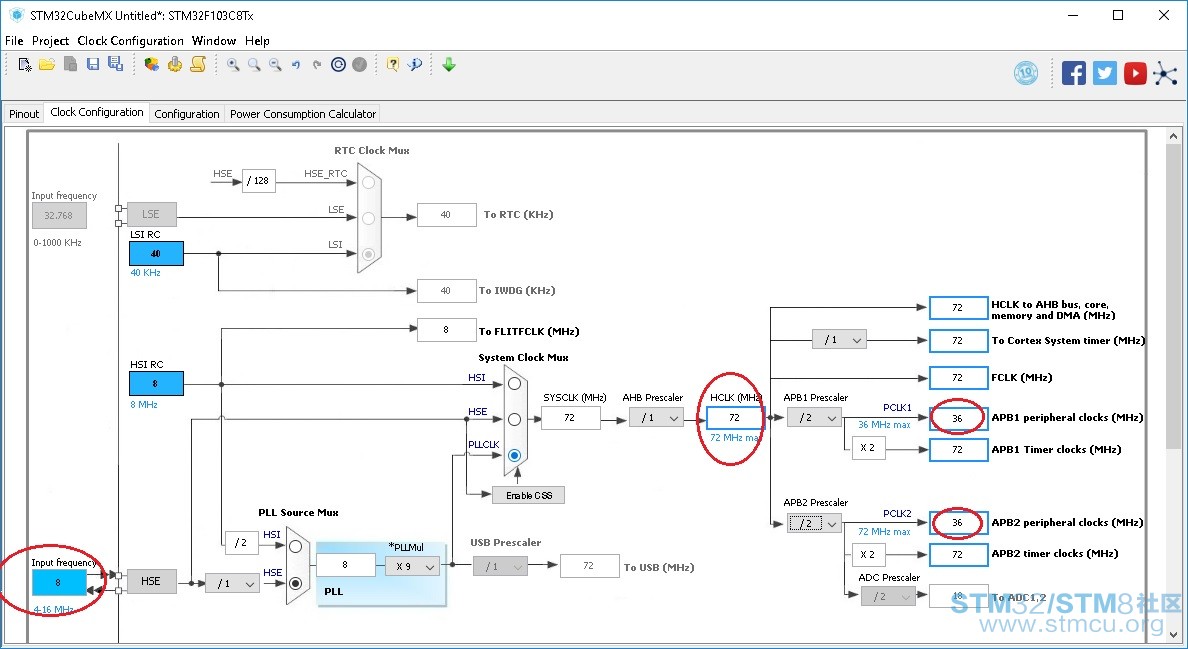Open the AHB Prescaler dropdown
The height and width of the screenshot is (649, 1188).
[x=656, y=417]
